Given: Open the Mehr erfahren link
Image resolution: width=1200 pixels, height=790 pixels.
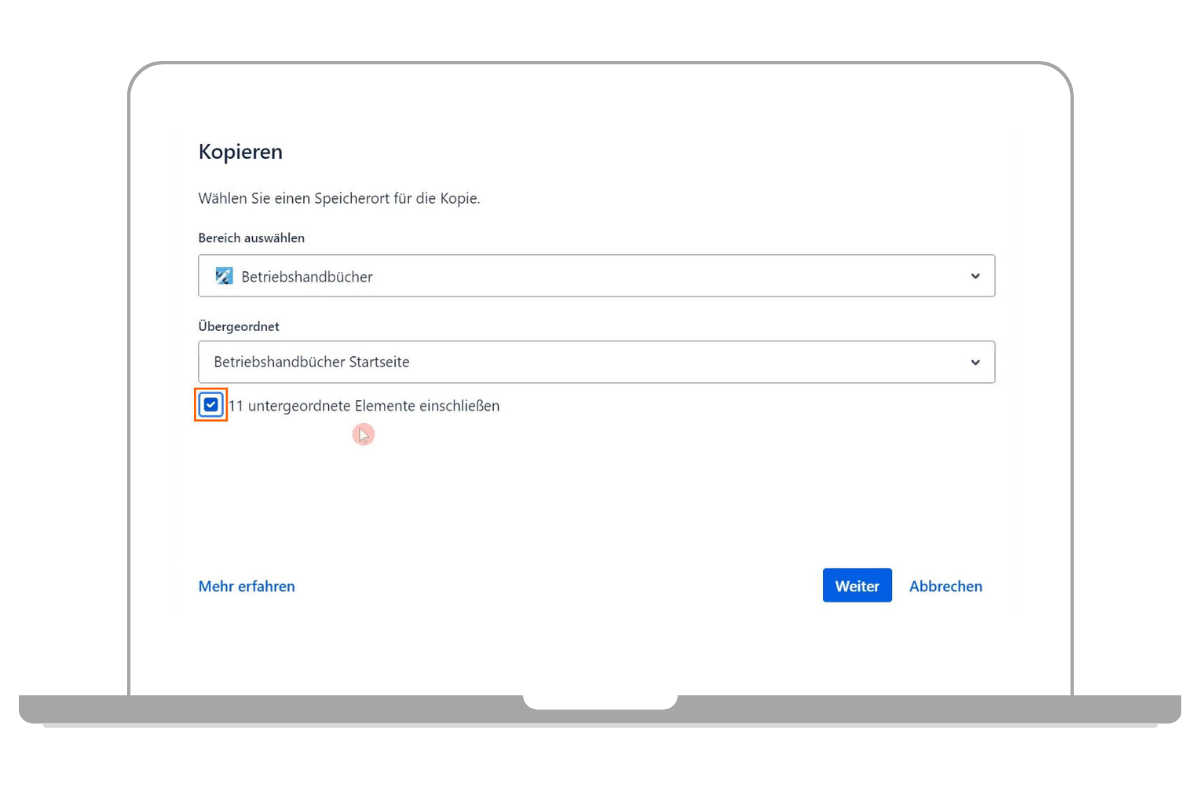Looking at the screenshot, I should click(246, 586).
